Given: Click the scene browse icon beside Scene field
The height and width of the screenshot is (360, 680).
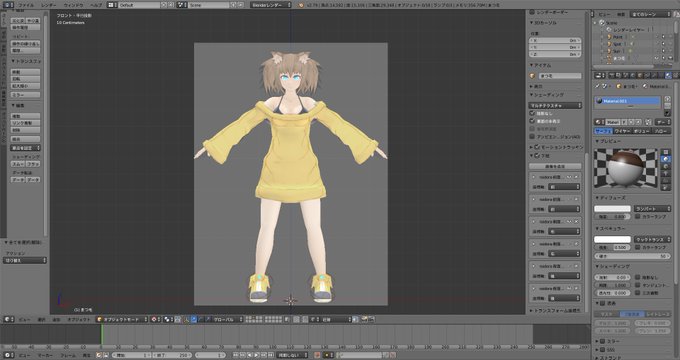Looking at the screenshot, I should [182, 5].
